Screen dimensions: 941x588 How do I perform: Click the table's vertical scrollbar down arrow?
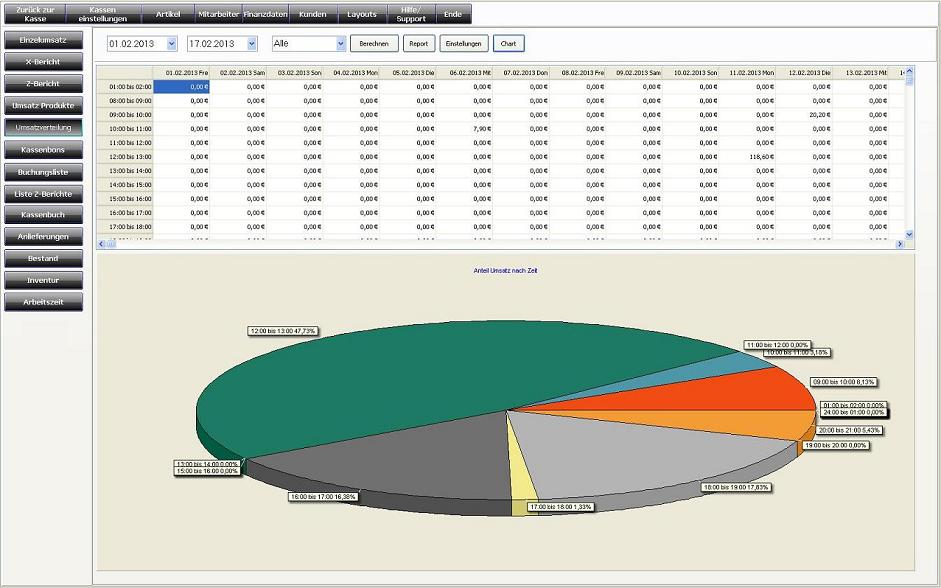pos(909,234)
